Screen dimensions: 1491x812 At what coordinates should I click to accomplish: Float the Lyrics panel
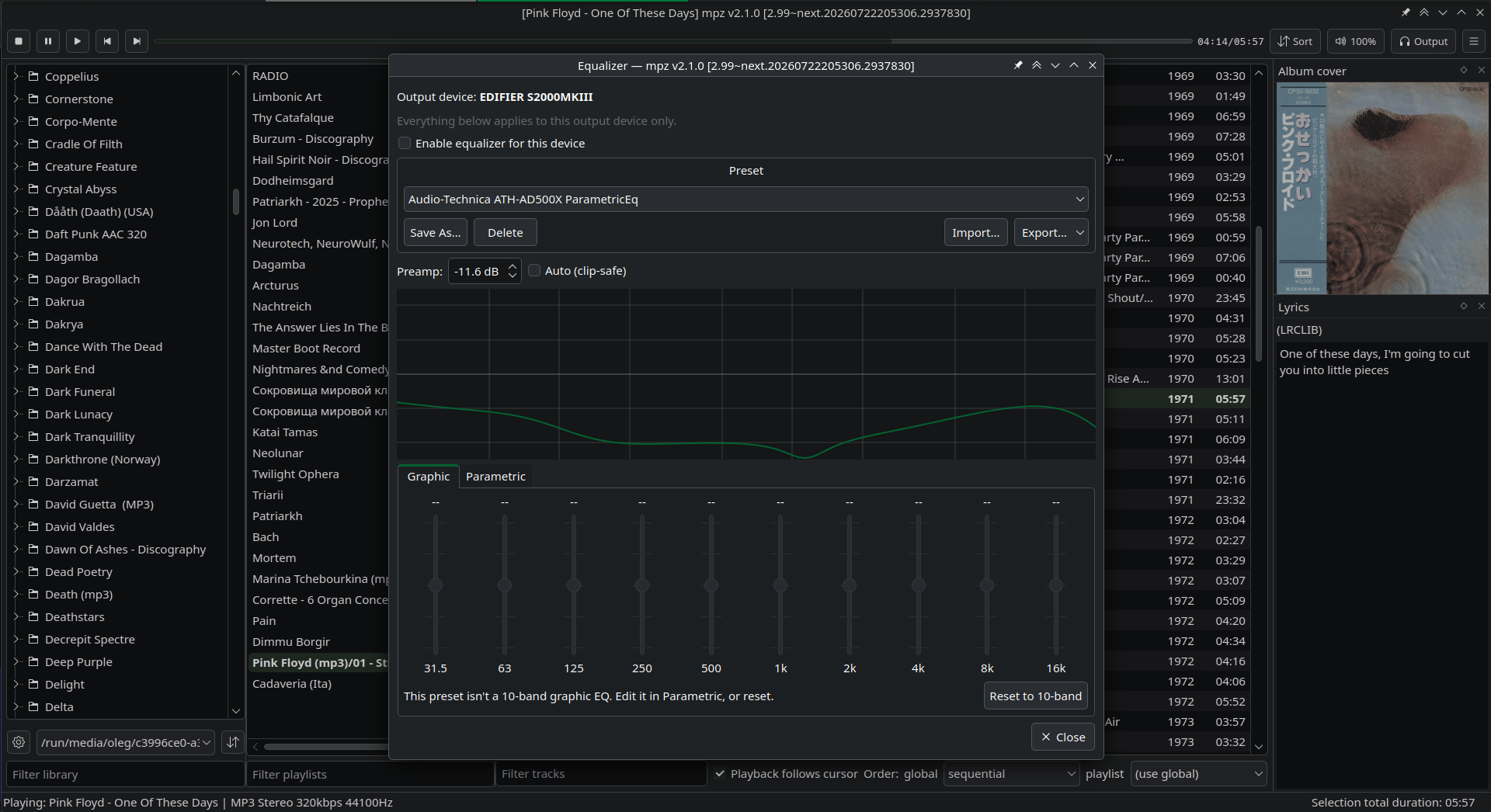point(1464,307)
